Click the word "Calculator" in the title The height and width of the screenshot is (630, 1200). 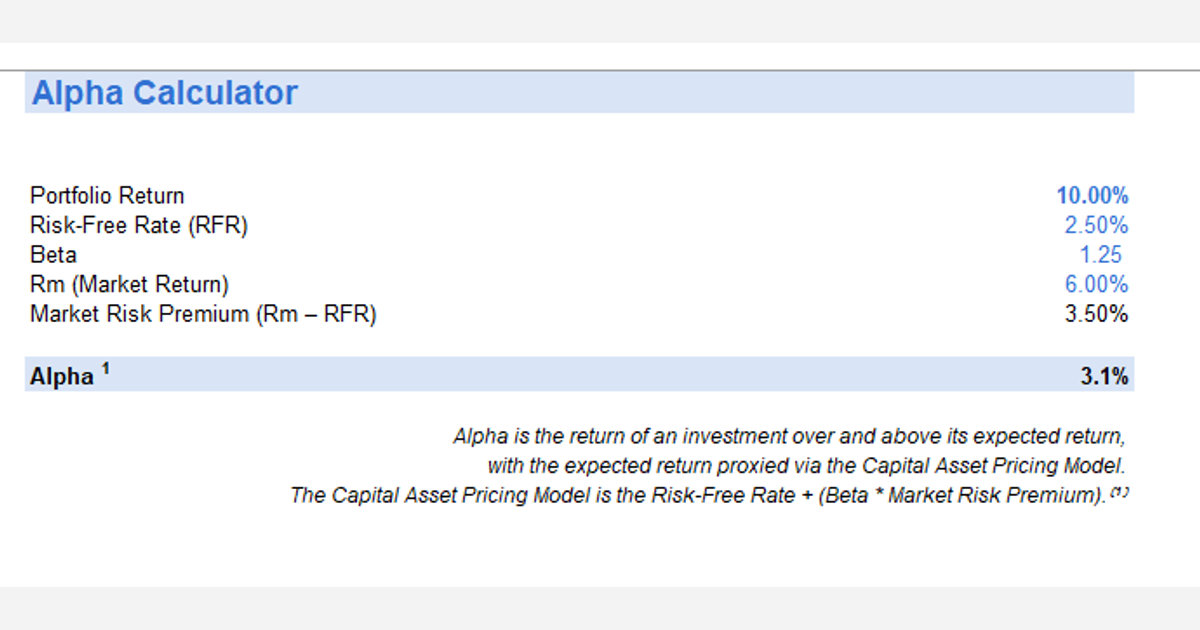tap(215, 93)
